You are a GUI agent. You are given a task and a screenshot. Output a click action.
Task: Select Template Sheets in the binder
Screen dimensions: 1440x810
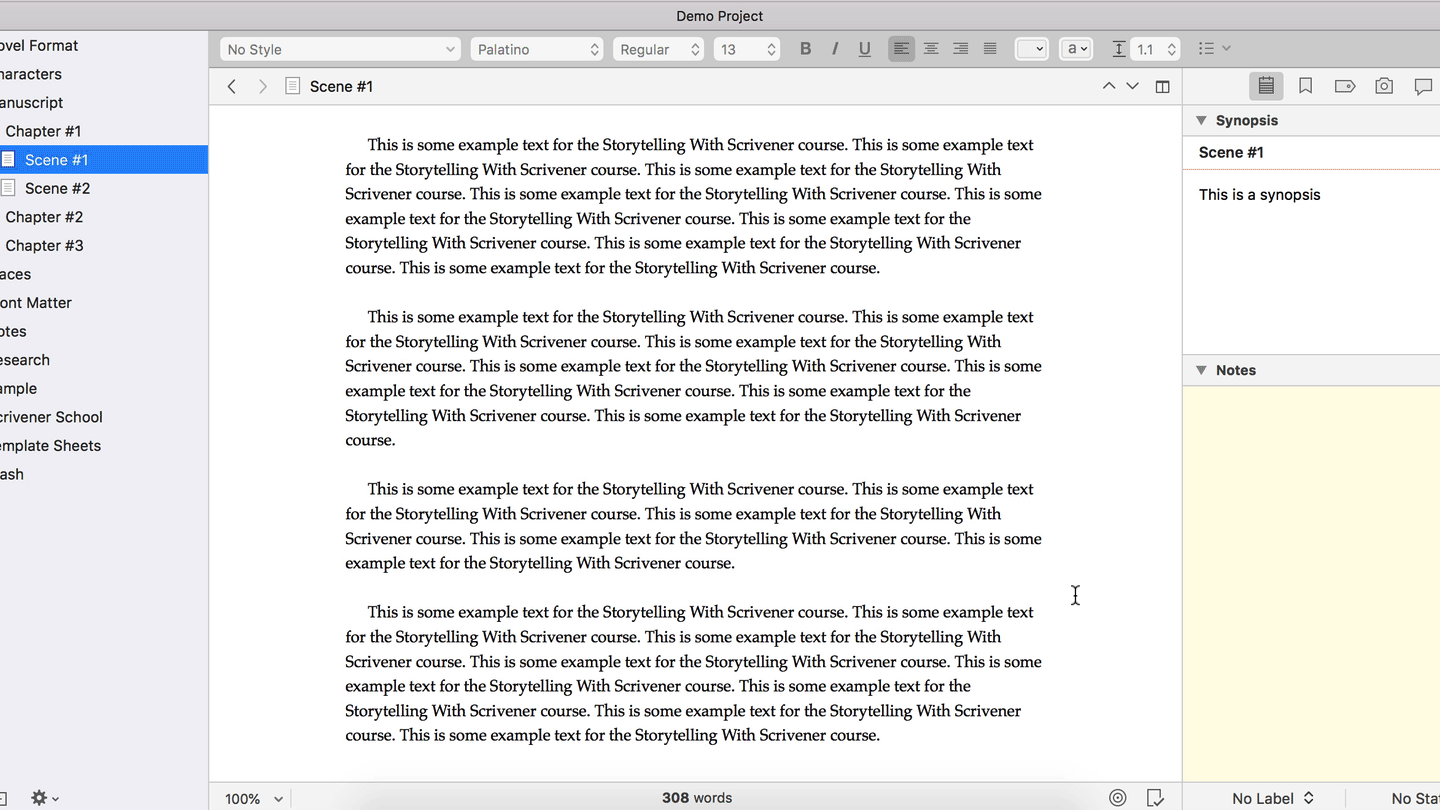pos(104,446)
